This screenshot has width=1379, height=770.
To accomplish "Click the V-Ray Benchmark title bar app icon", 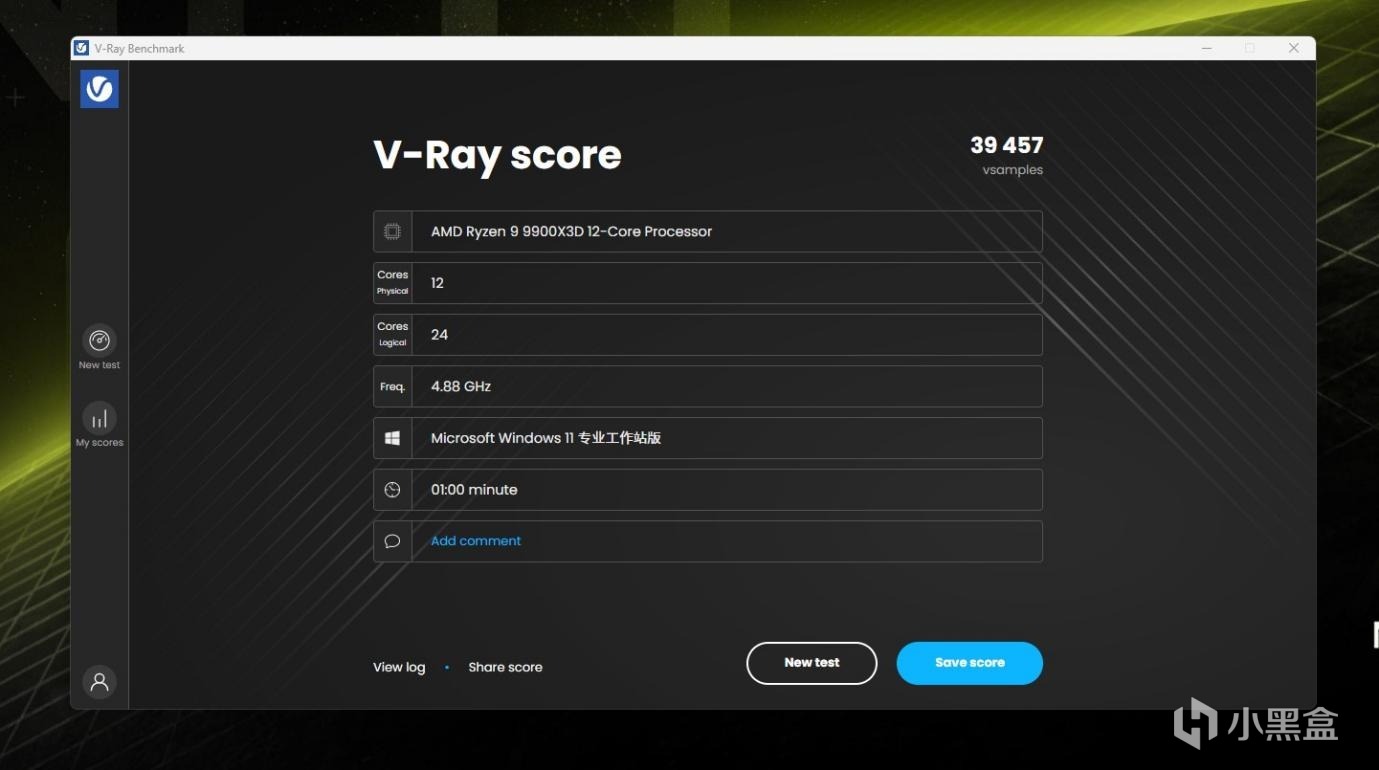I will (82, 48).
